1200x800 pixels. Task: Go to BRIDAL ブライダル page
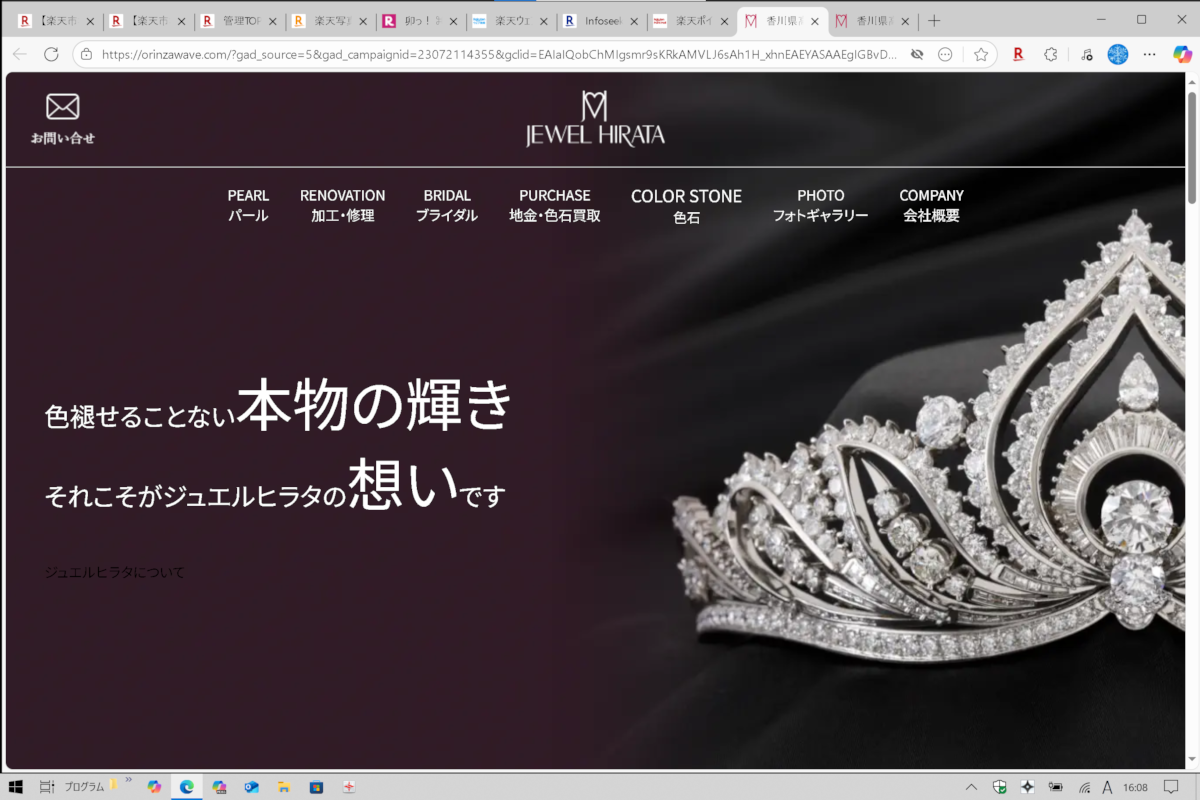447,205
